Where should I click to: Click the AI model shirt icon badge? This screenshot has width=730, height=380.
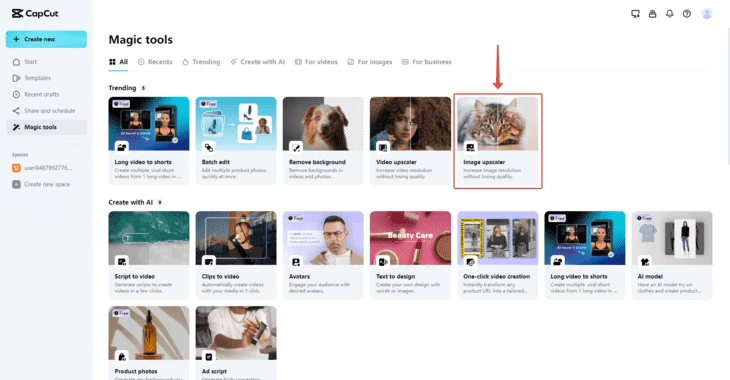point(644,262)
